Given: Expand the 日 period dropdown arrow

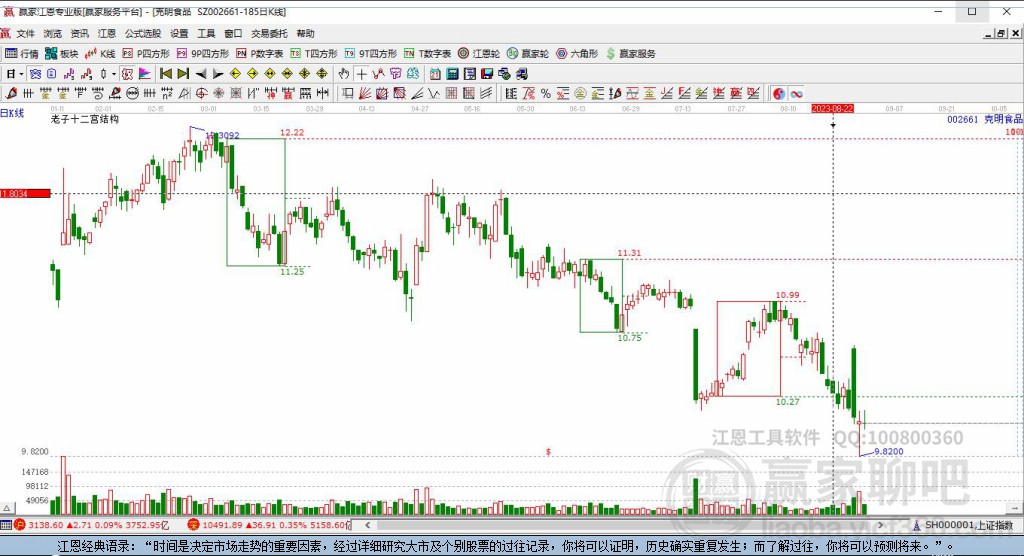Looking at the screenshot, I should pyautogui.click(x=21, y=74).
